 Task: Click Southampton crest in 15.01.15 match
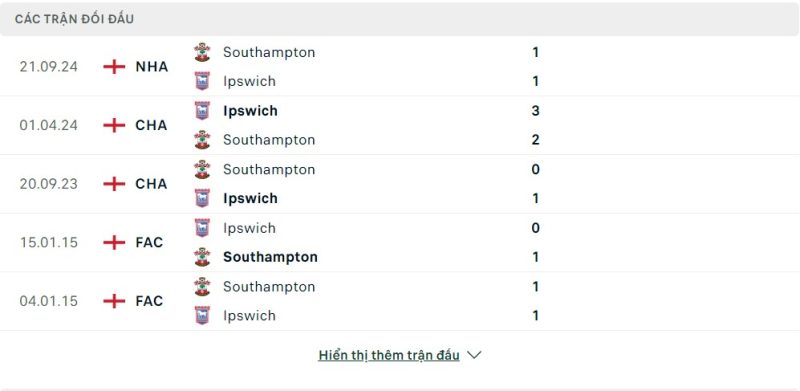coord(202,257)
